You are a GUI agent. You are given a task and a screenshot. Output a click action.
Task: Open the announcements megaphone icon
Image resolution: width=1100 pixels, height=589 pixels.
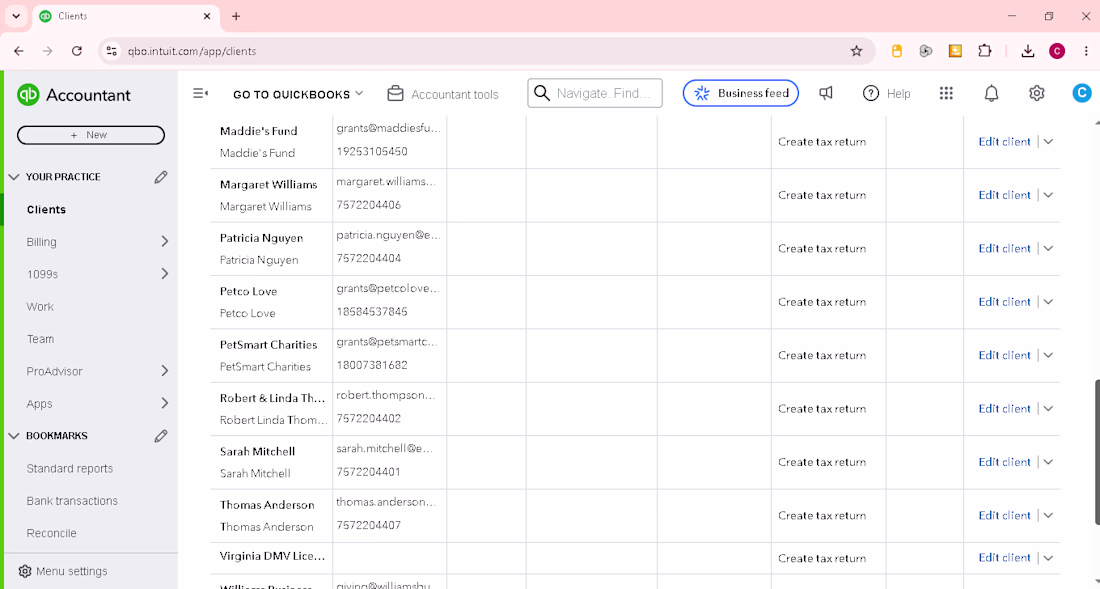click(826, 93)
